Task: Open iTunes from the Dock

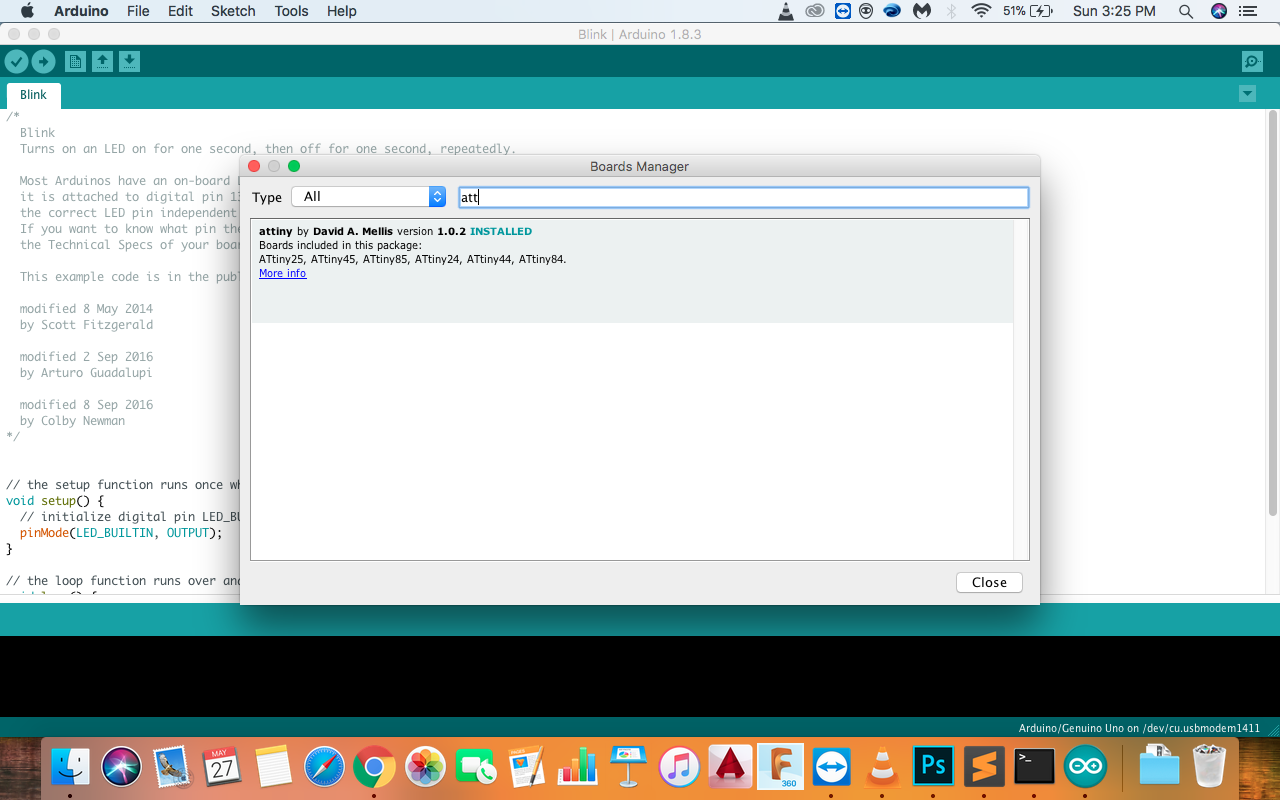Action: pos(680,768)
